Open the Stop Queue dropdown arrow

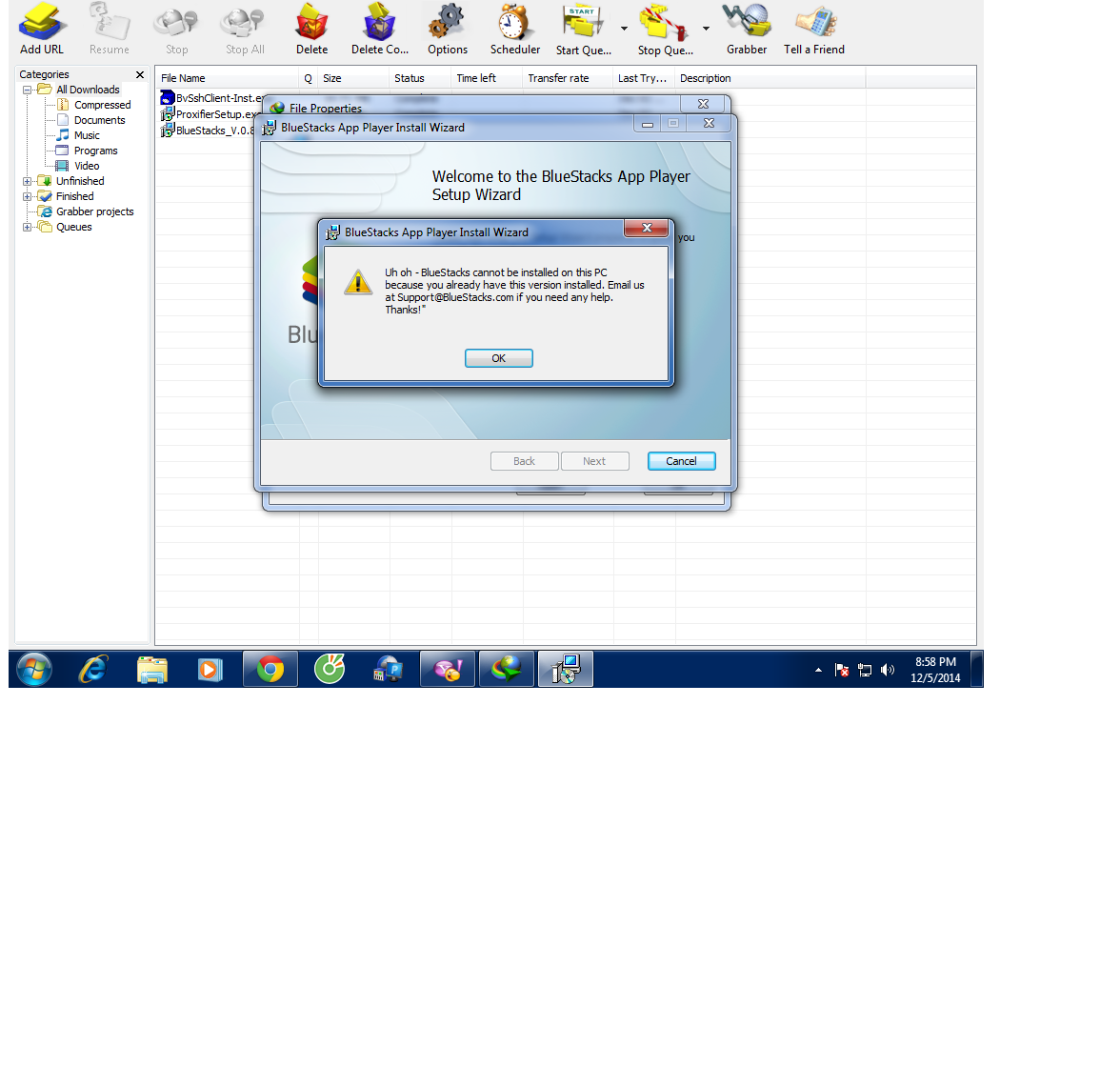[x=706, y=29]
